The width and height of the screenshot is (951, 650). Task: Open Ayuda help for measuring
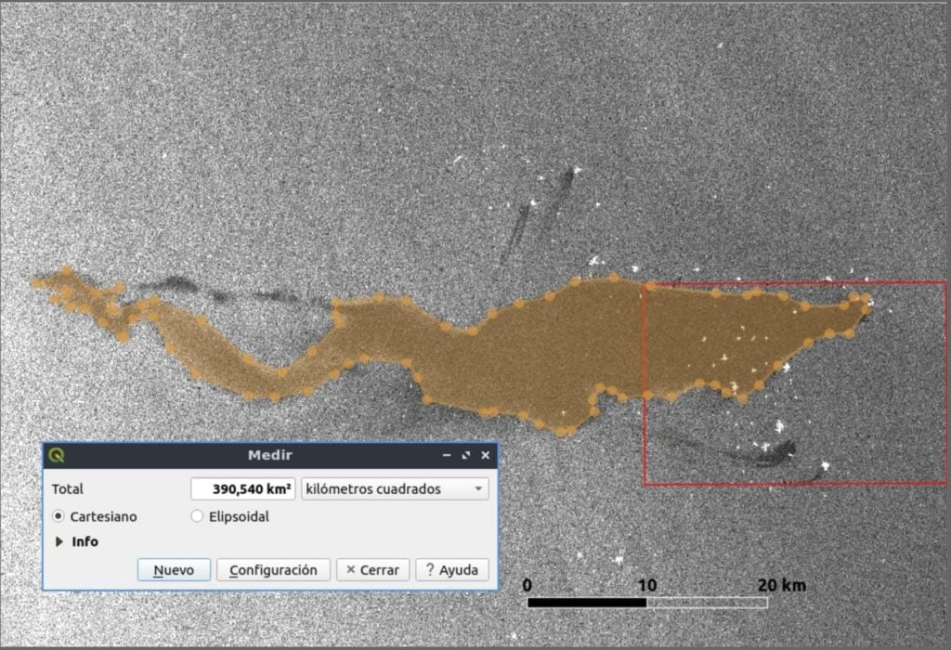tap(452, 570)
